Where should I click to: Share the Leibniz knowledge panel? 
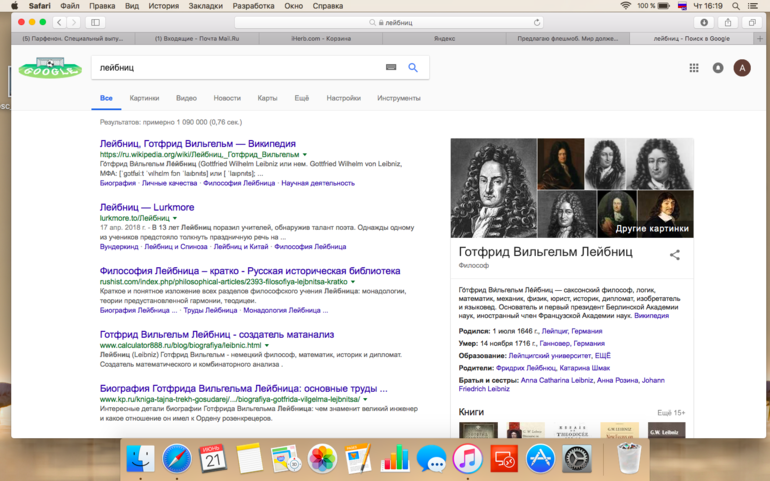(x=675, y=255)
